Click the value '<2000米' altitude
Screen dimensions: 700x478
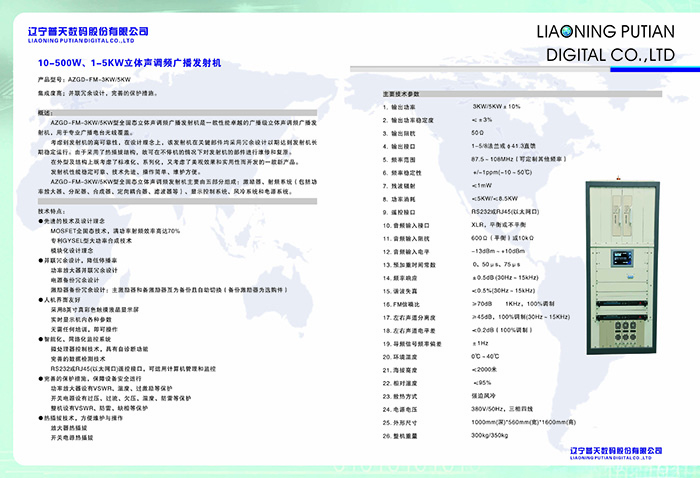[x=484, y=370]
